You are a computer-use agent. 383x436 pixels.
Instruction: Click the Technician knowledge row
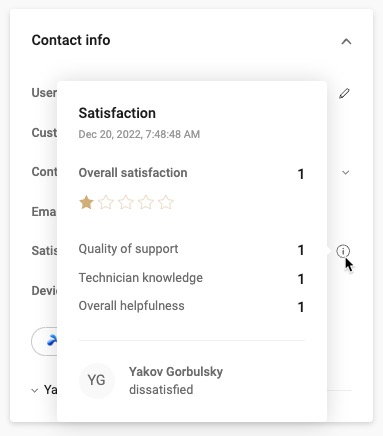tap(191, 278)
